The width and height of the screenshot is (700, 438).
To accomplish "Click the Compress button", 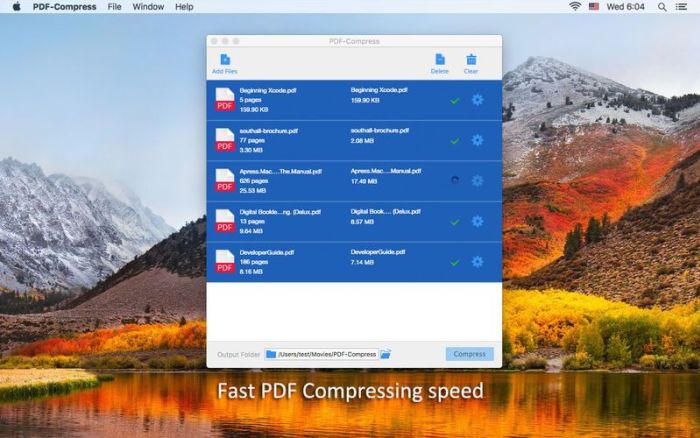I will (470, 354).
